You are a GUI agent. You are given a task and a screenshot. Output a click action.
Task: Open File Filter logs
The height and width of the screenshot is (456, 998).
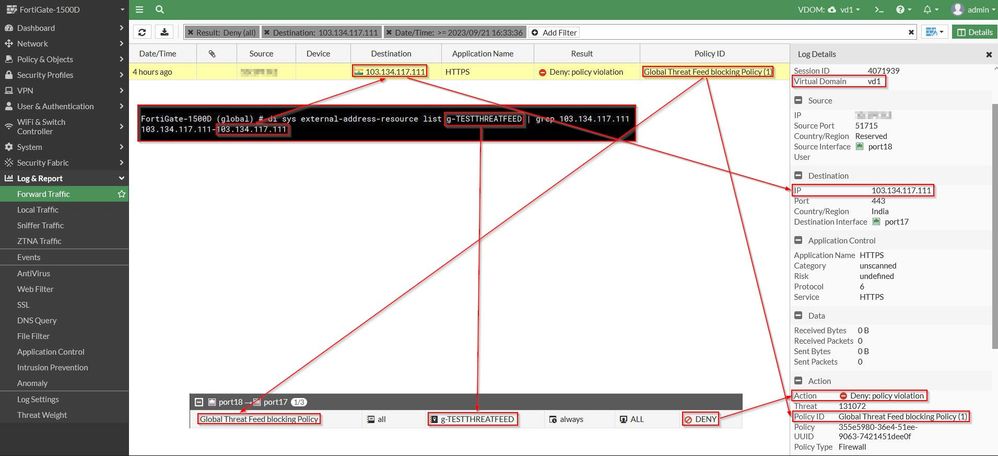[x=33, y=336]
